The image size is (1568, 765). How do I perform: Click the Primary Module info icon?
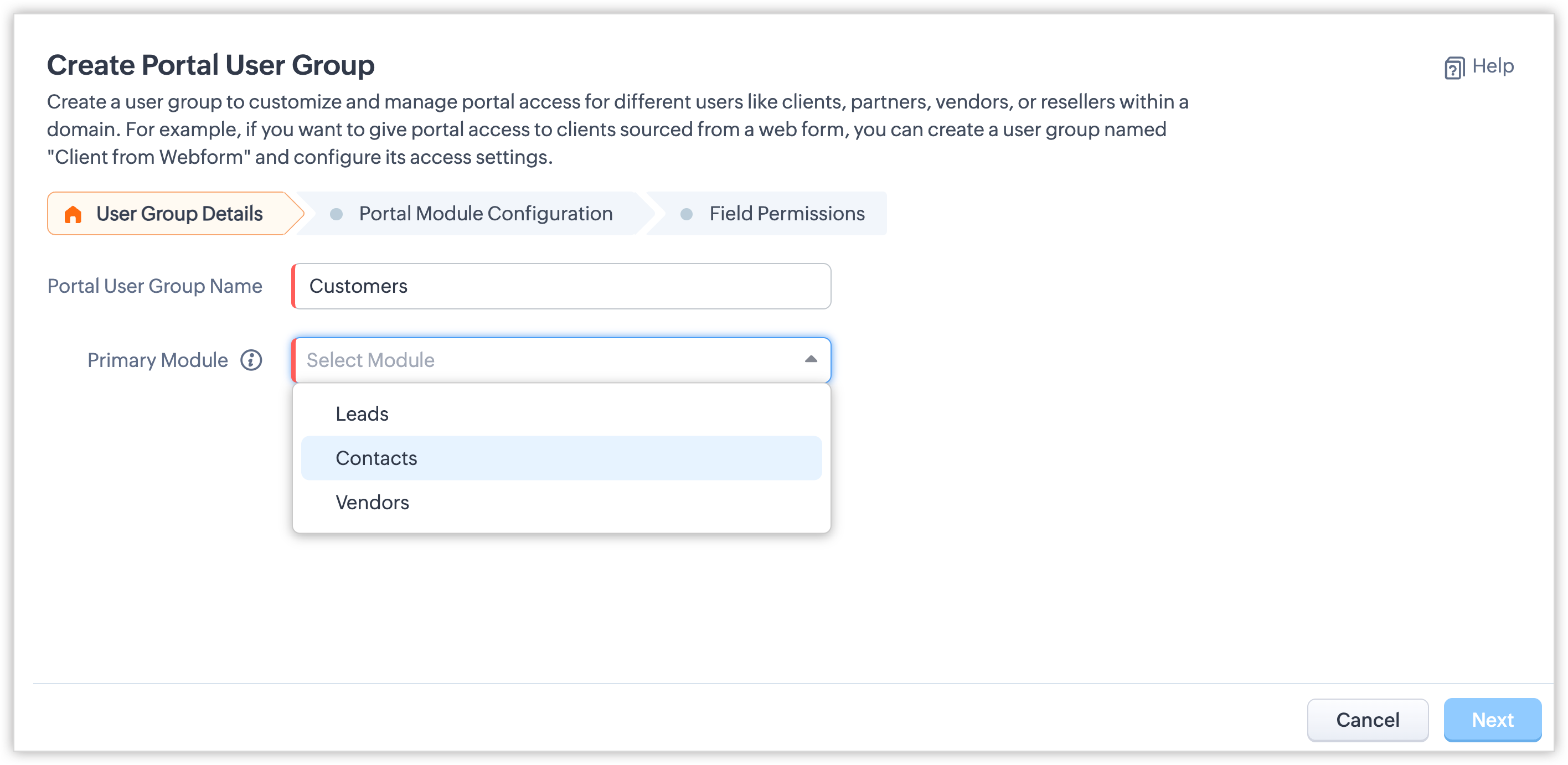click(251, 360)
